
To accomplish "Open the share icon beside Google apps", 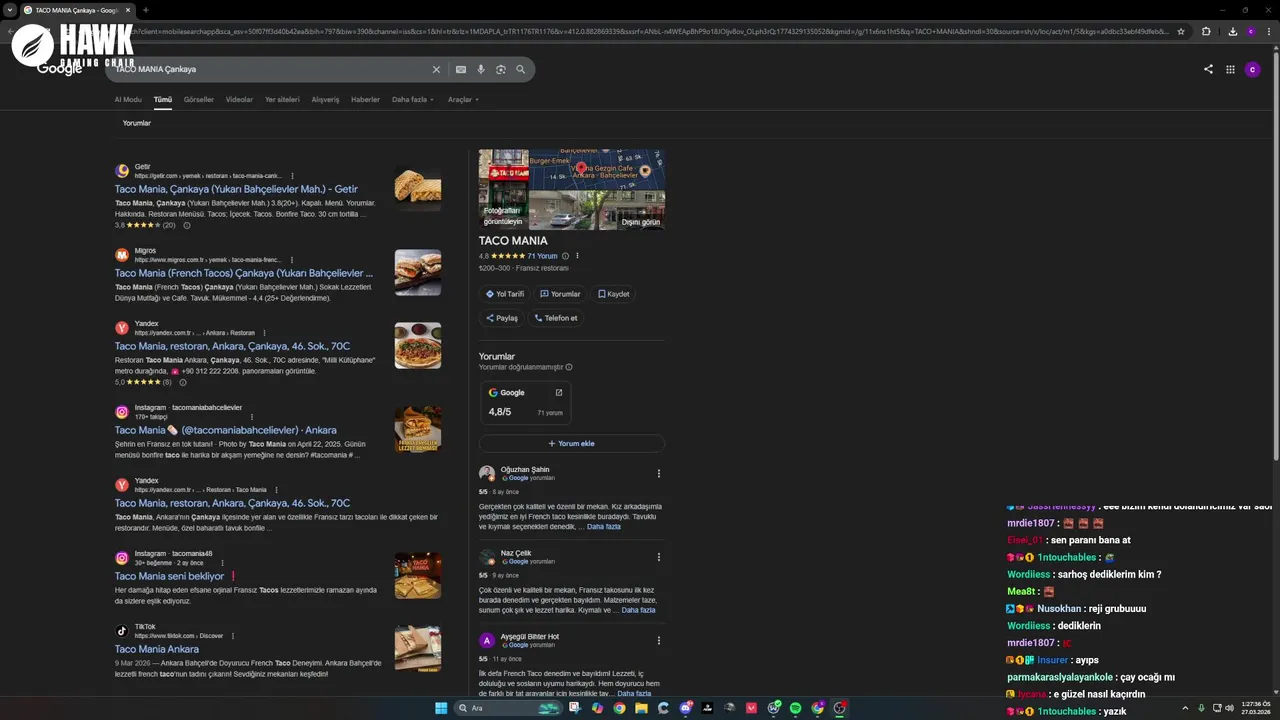I will (x=1208, y=69).
